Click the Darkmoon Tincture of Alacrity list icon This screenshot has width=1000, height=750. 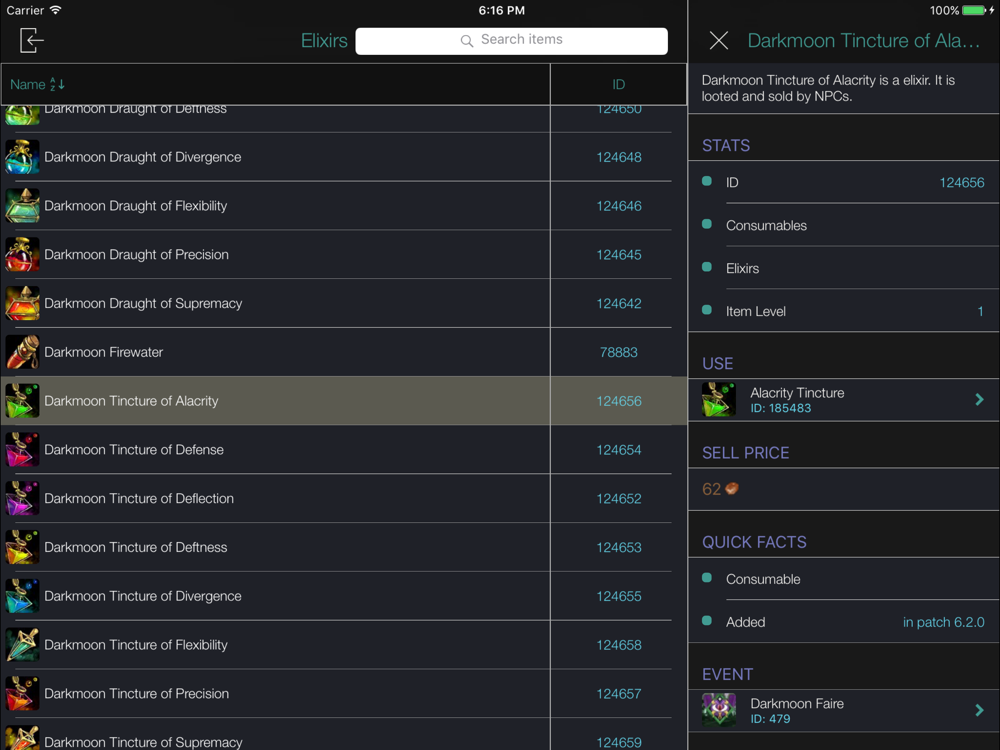pos(22,401)
